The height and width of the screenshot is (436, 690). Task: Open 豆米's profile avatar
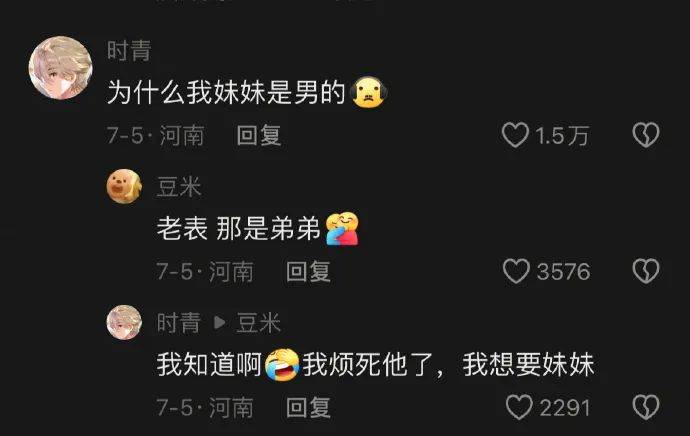[124, 186]
